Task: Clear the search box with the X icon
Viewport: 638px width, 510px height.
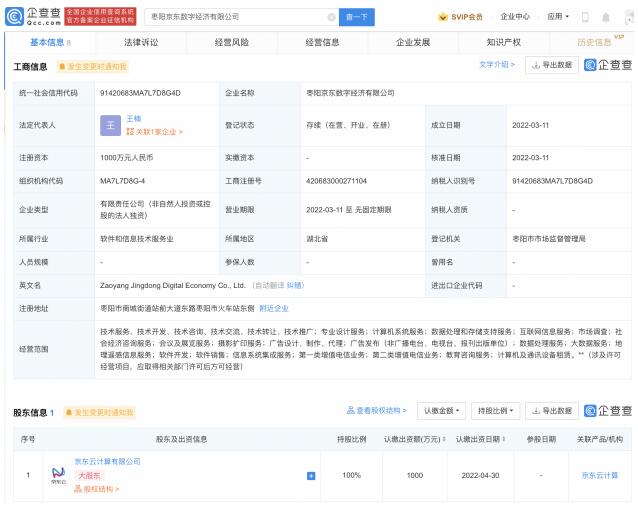Action: [x=331, y=17]
